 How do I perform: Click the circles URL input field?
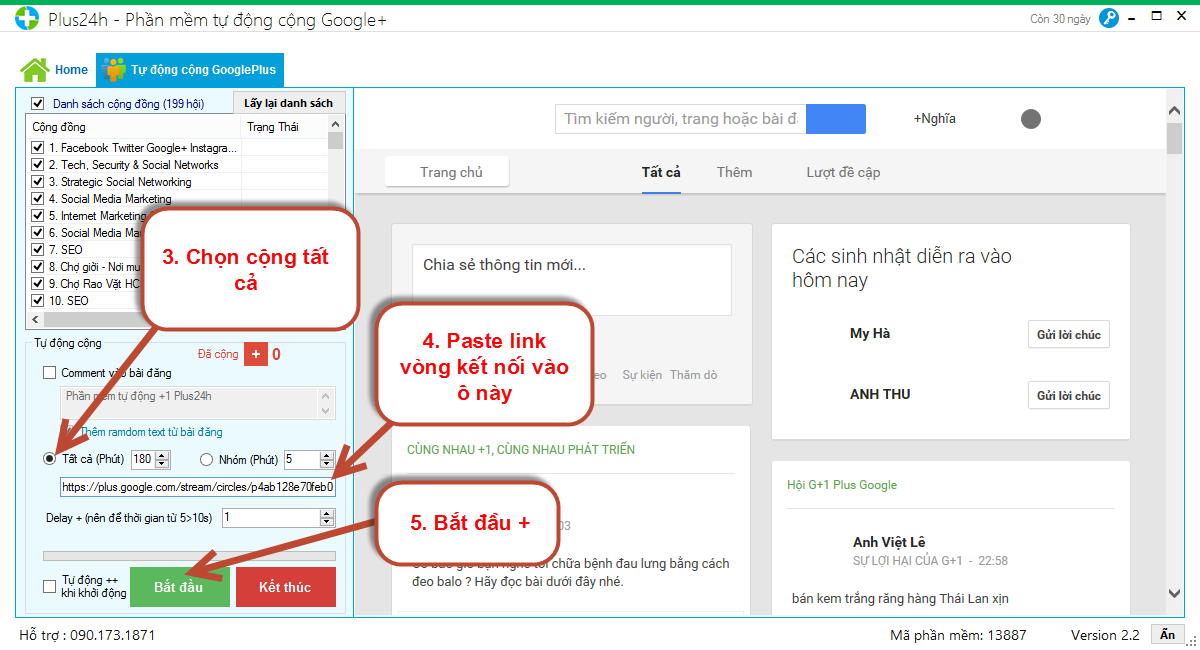(198, 487)
